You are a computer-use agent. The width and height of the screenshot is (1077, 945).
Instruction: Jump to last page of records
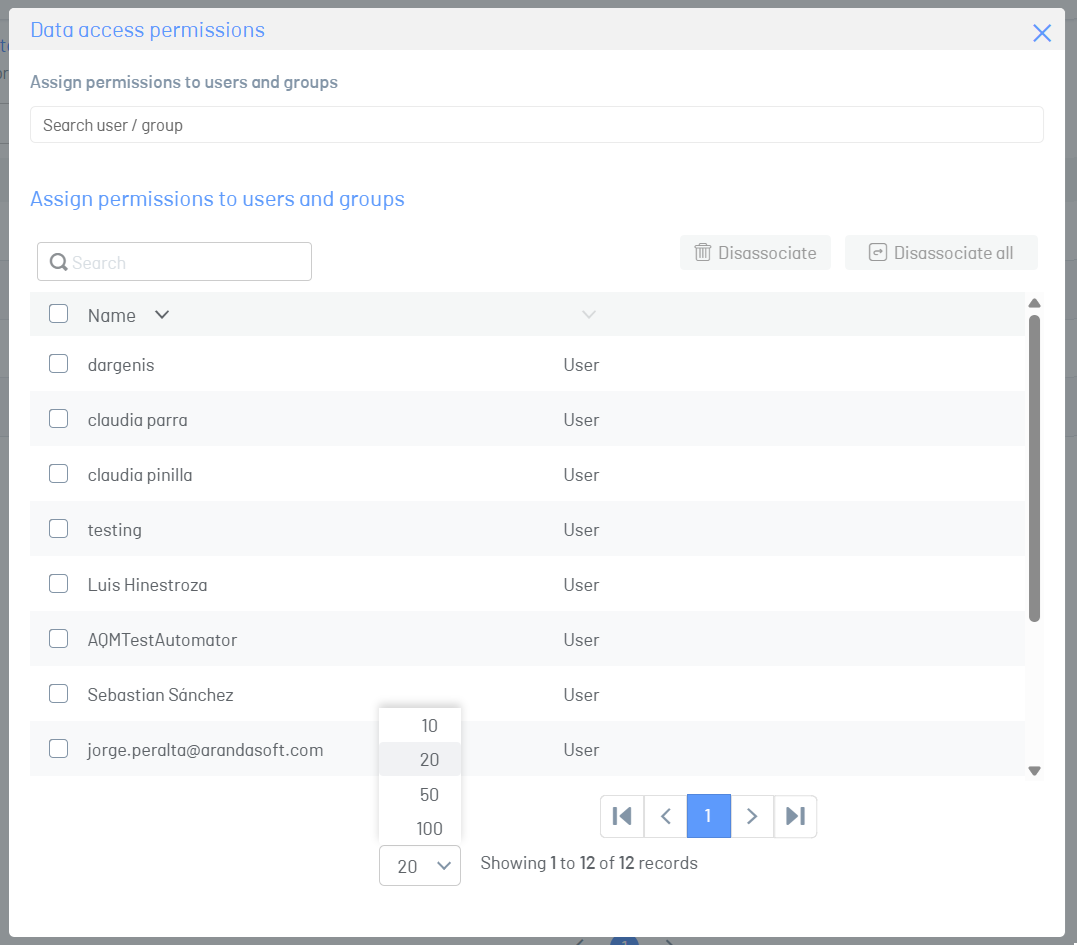[x=795, y=816]
